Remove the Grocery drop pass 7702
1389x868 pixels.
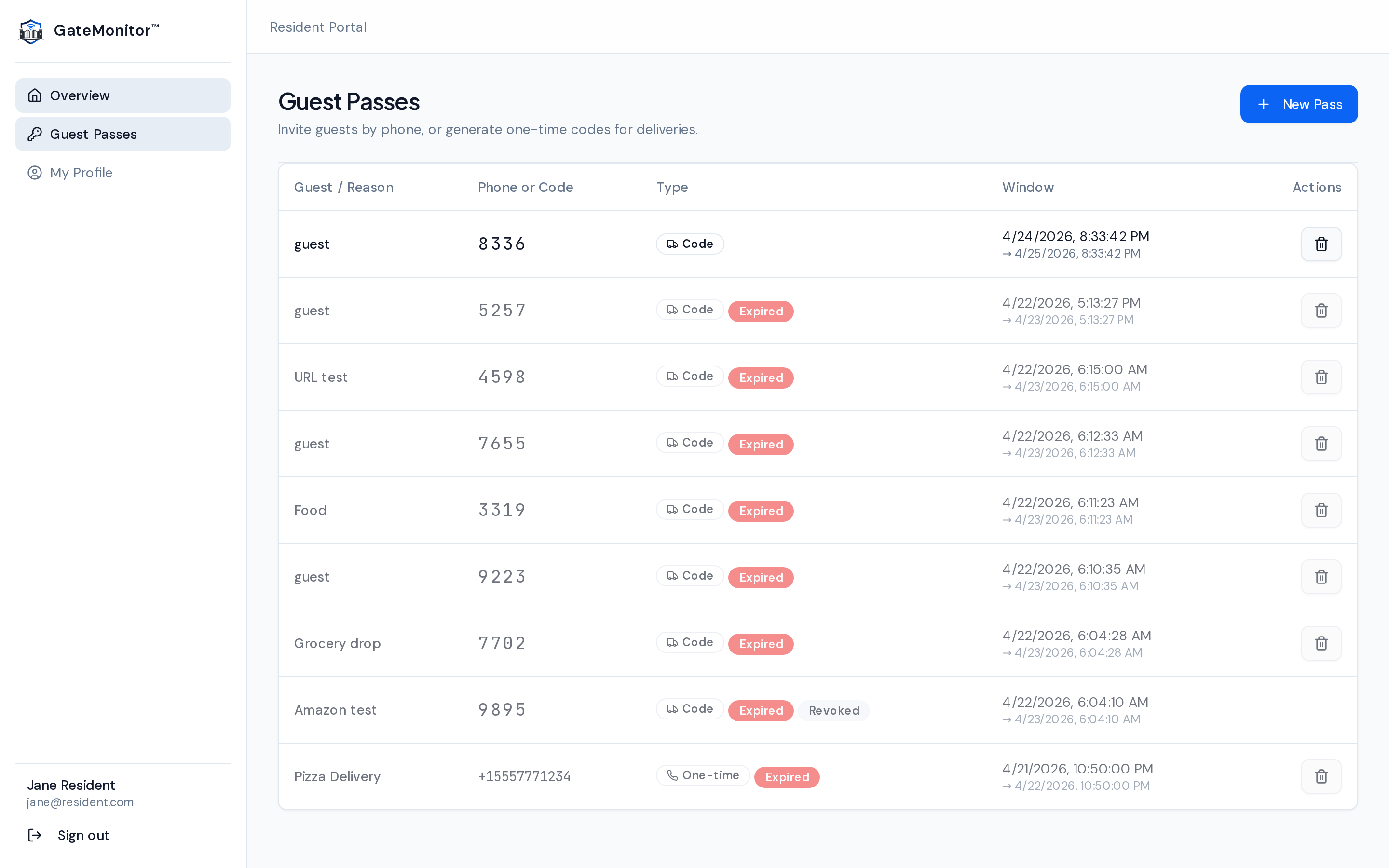[1321, 644]
